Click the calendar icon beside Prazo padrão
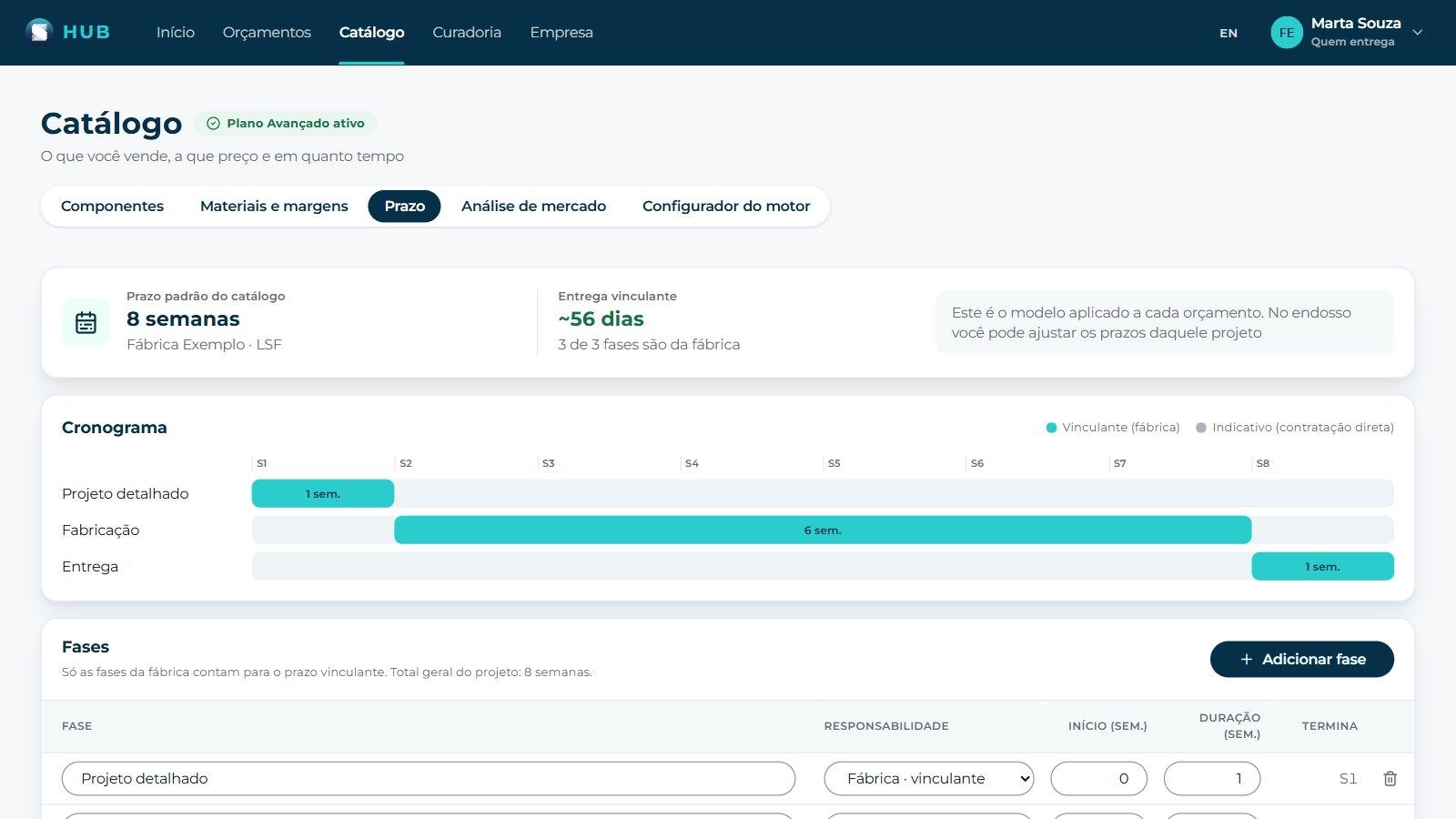1456x819 pixels. (86, 323)
